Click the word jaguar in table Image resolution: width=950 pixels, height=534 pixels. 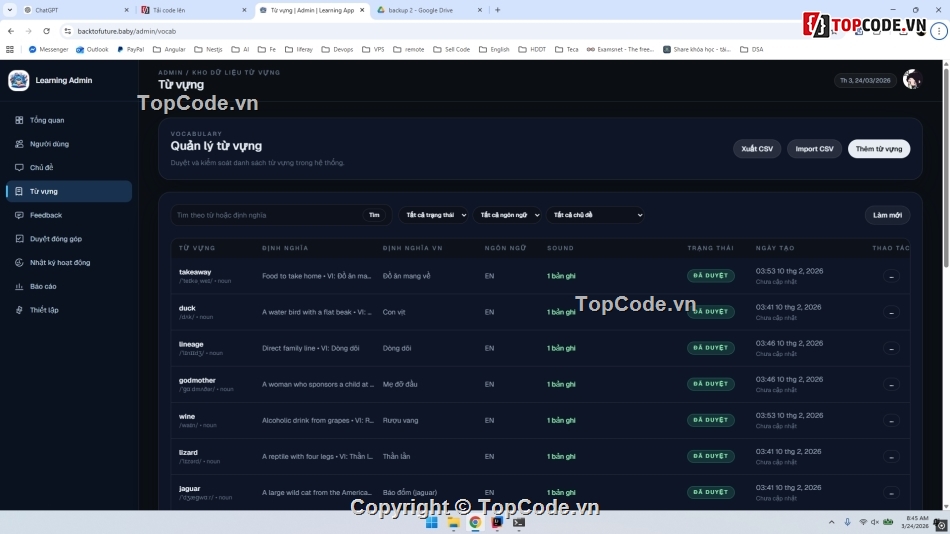pos(189,489)
